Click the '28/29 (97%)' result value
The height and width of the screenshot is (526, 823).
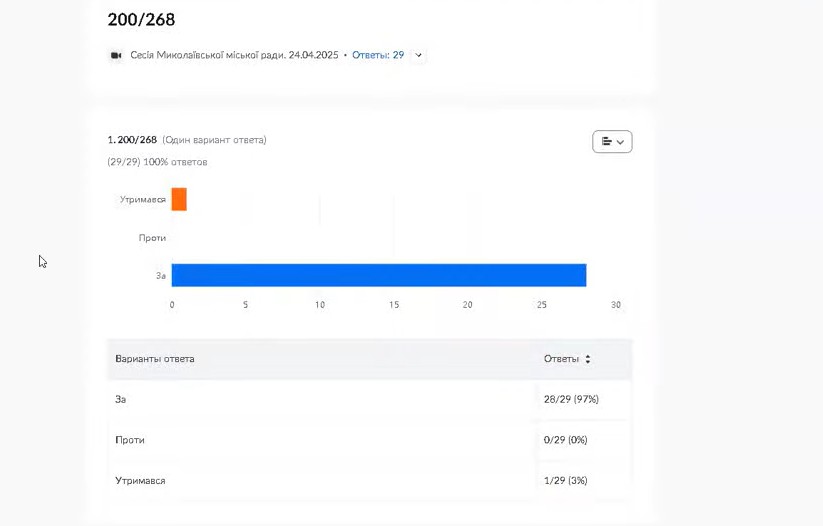pyautogui.click(x=571, y=399)
